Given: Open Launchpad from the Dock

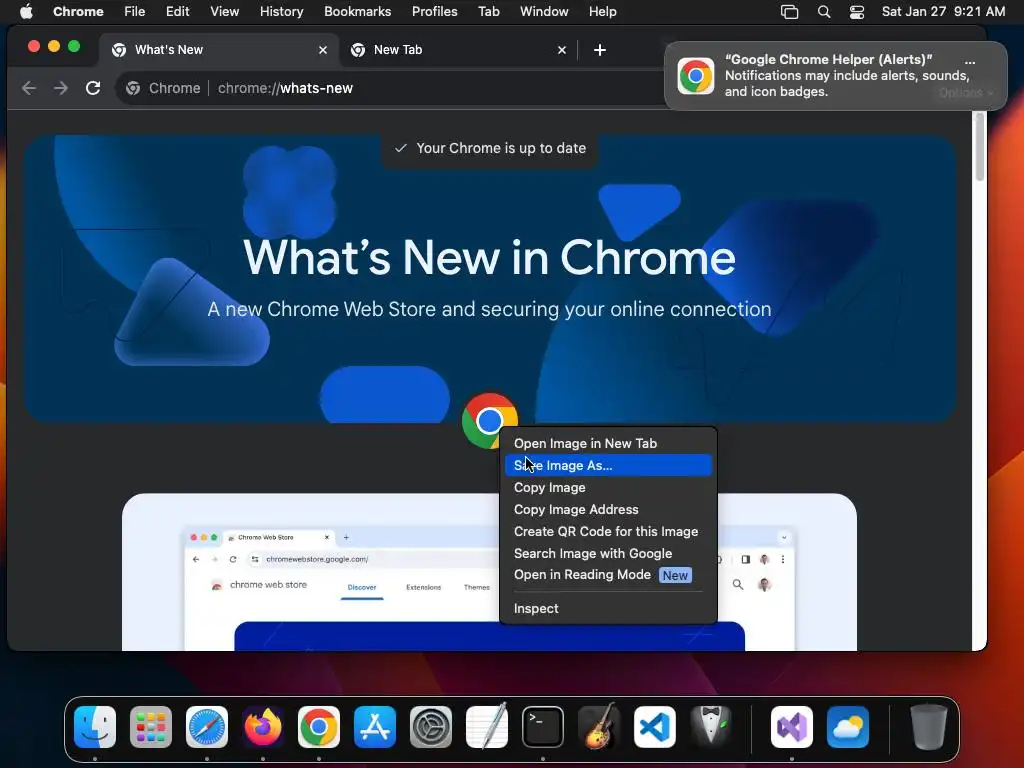Looking at the screenshot, I should pyautogui.click(x=151, y=727).
